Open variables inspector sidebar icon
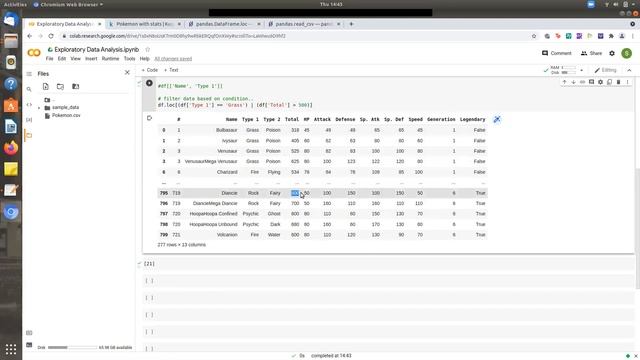This screenshot has width=640, height=360. [x=29, y=120]
